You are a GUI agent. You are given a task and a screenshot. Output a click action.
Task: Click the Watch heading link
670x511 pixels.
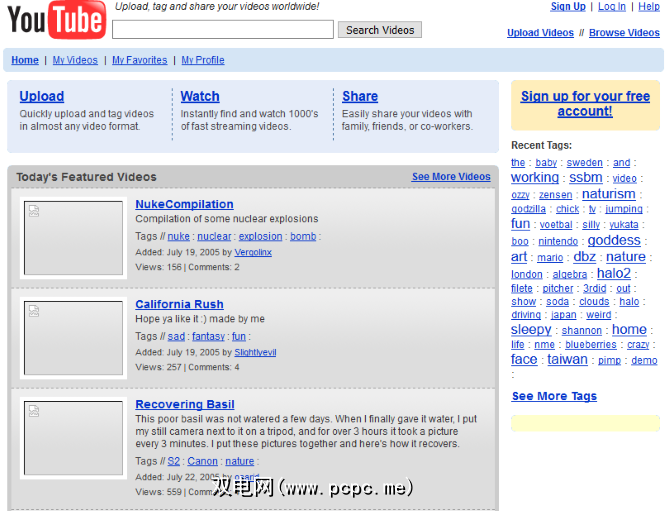(x=200, y=96)
